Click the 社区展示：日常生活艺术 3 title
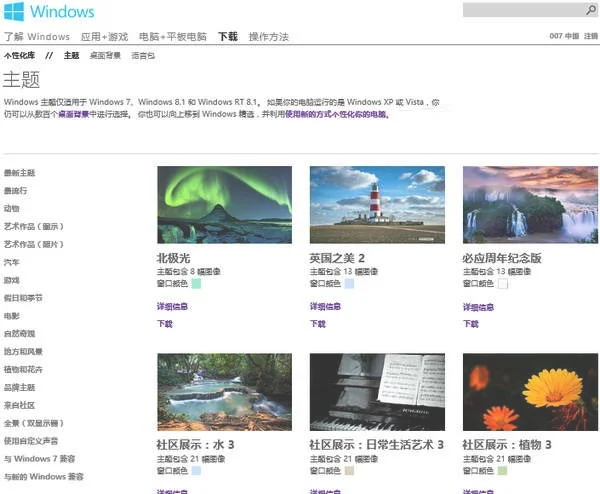Image resolution: width=600 pixels, height=494 pixels. coord(377,445)
